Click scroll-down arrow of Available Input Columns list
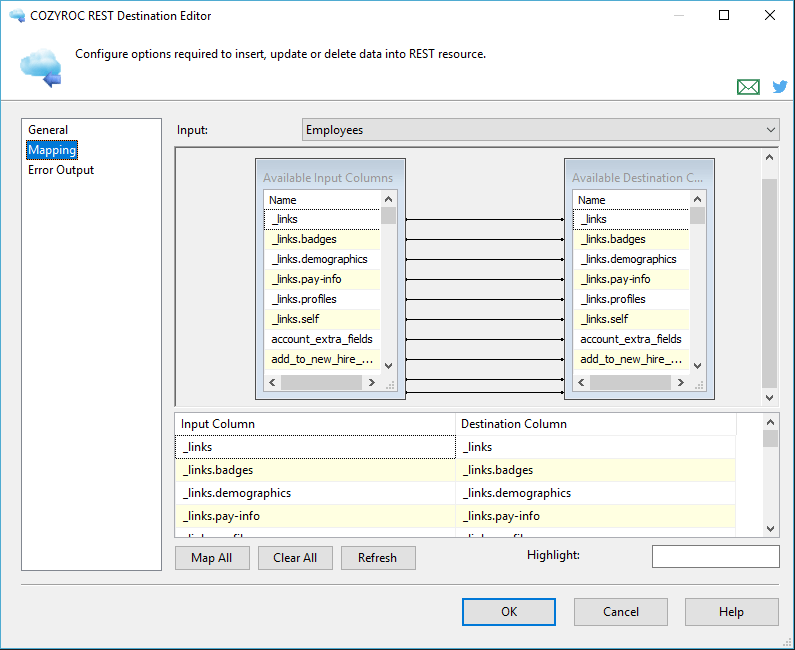This screenshot has height=650, width=795. coord(388,366)
